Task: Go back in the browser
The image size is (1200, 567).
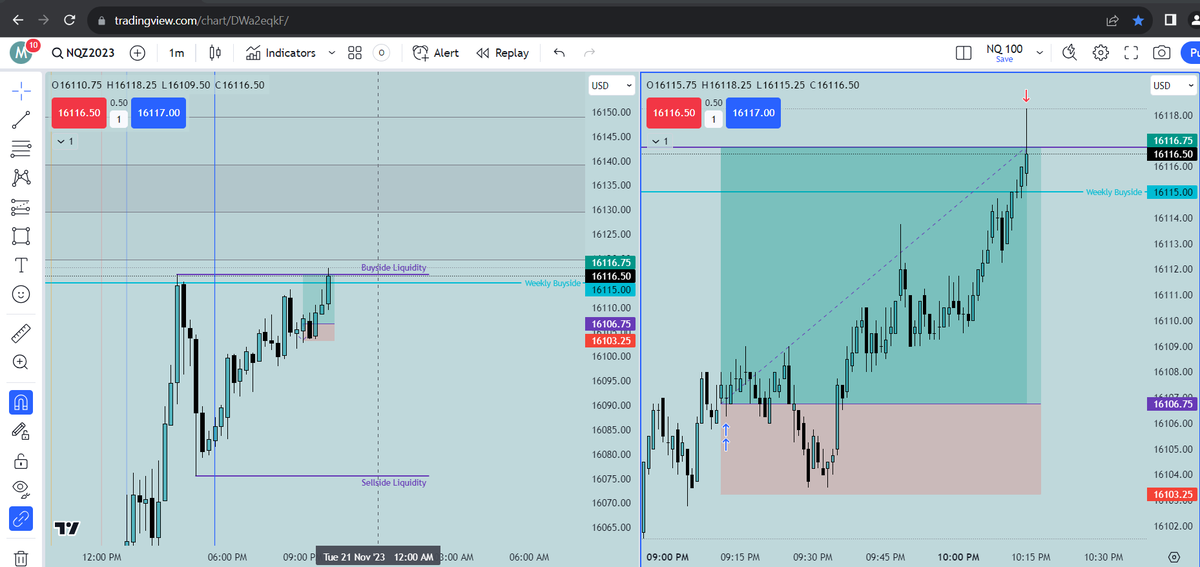Action: [19, 20]
